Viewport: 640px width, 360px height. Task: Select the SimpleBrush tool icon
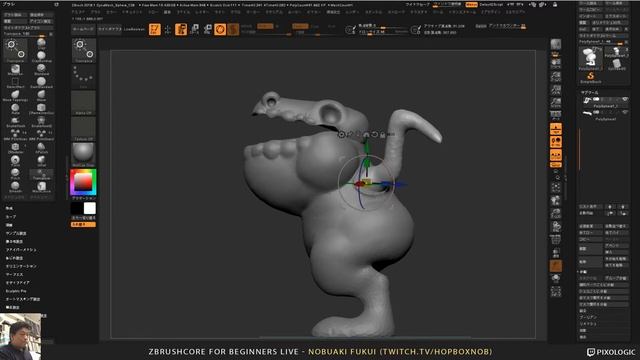click(x=591, y=77)
